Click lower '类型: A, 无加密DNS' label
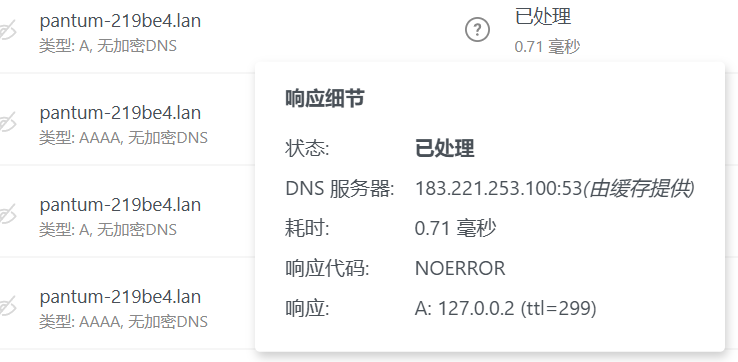 [x=108, y=229]
